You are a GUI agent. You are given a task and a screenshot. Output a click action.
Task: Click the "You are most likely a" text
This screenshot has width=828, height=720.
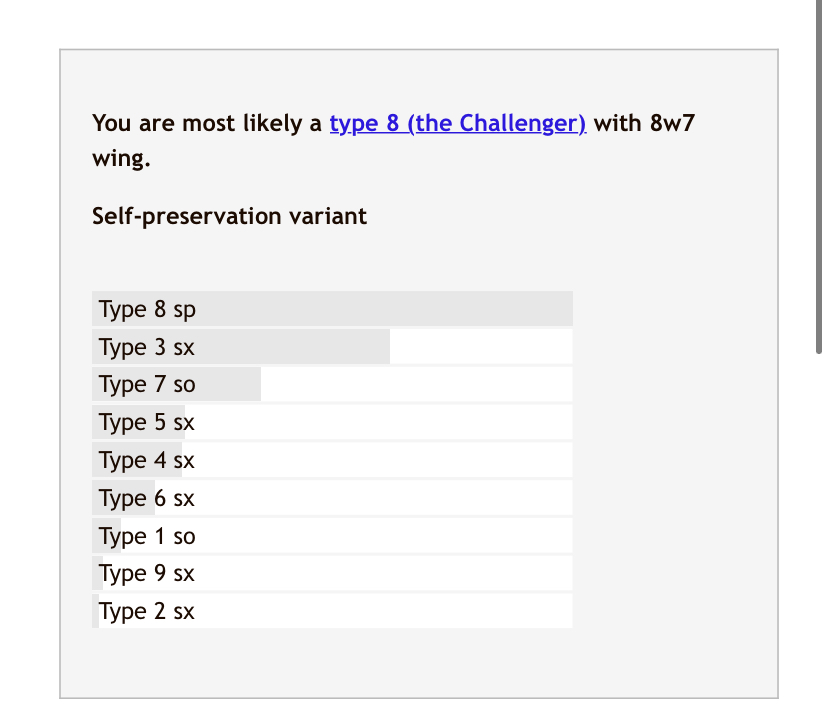pyautogui.click(x=207, y=124)
